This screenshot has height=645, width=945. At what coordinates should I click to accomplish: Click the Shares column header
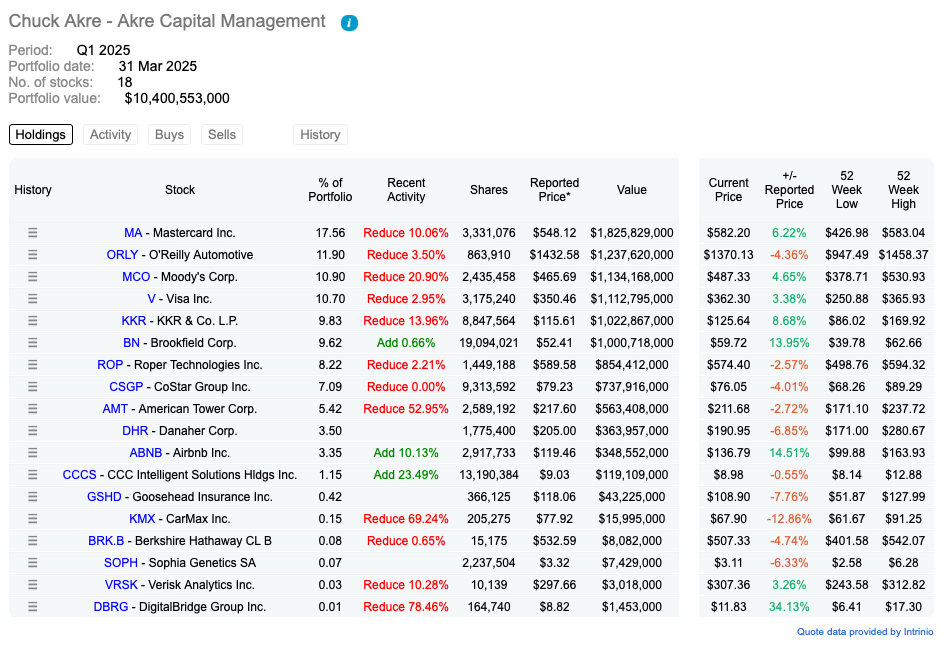tap(489, 190)
